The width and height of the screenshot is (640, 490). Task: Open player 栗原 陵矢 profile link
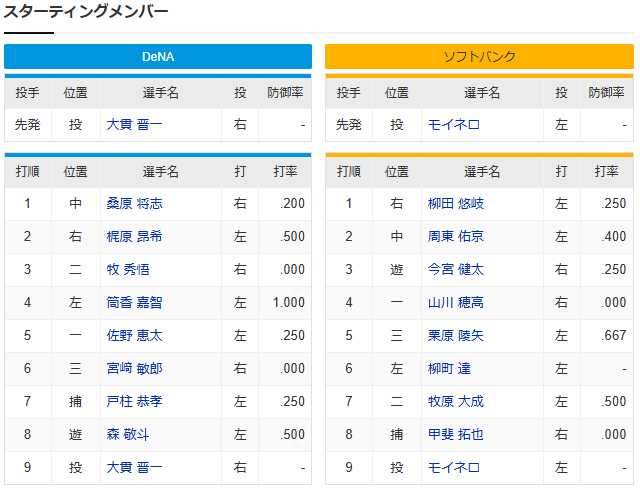456,336
